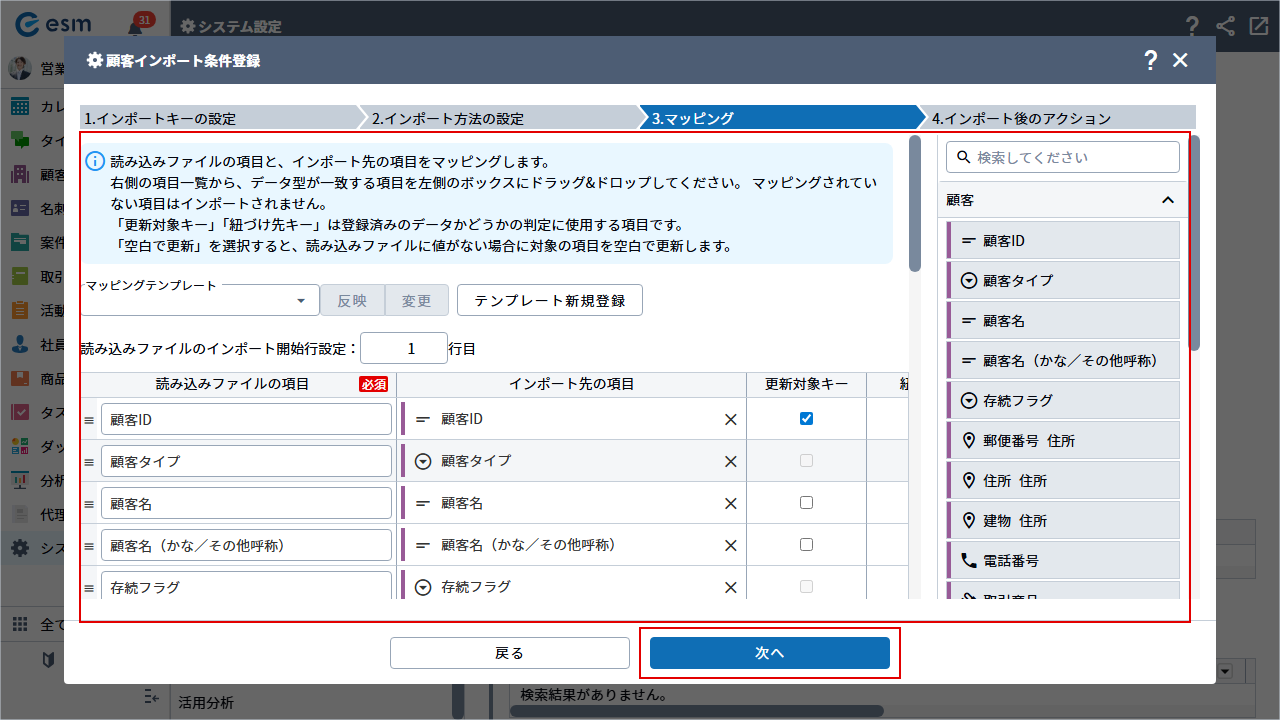Check 更新対象キー checkbox for 顧客名
Image resolution: width=1280 pixels, height=720 pixels.
pos(806,503)
